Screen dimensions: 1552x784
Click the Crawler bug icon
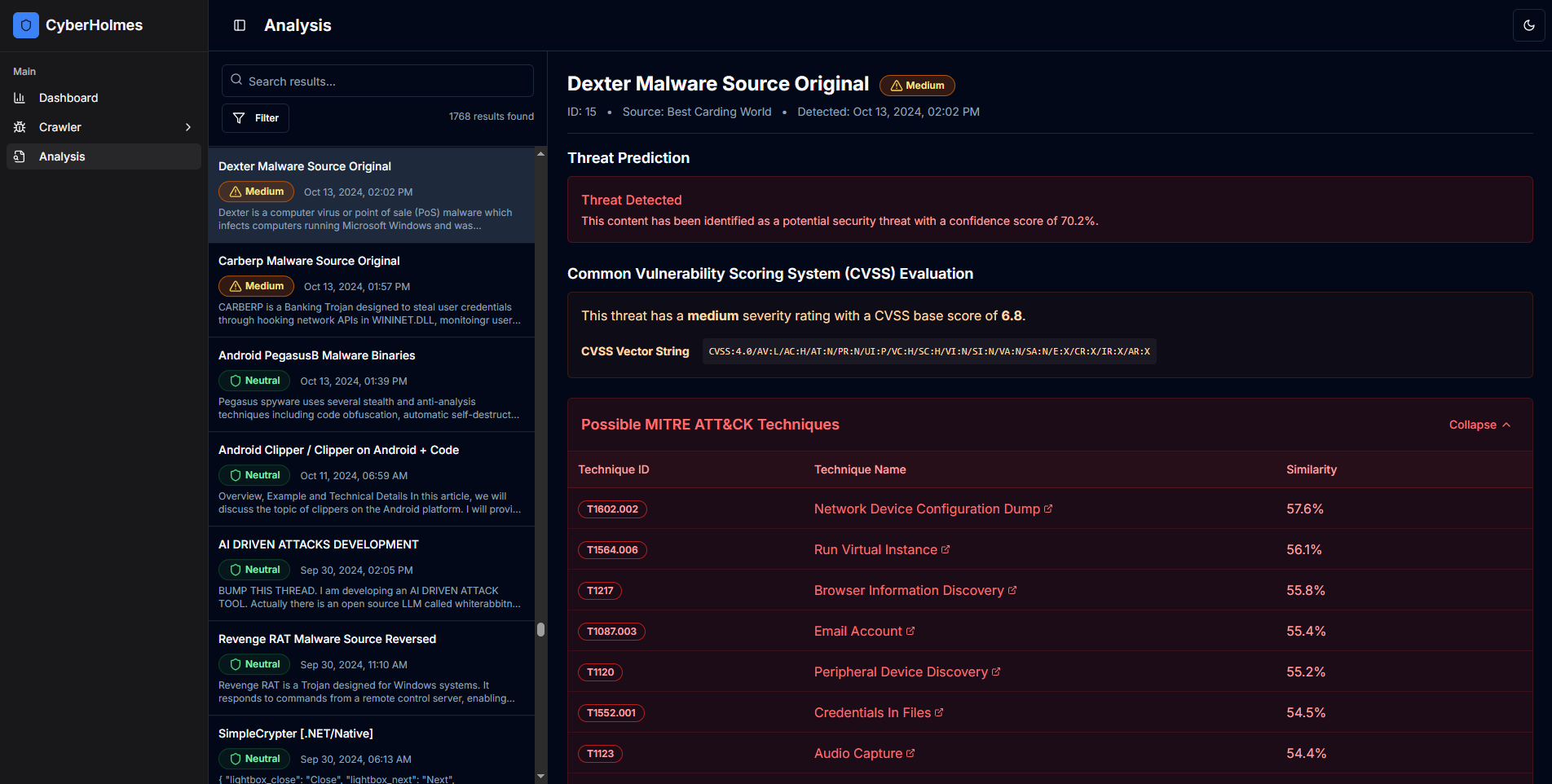tap(20, 127)
